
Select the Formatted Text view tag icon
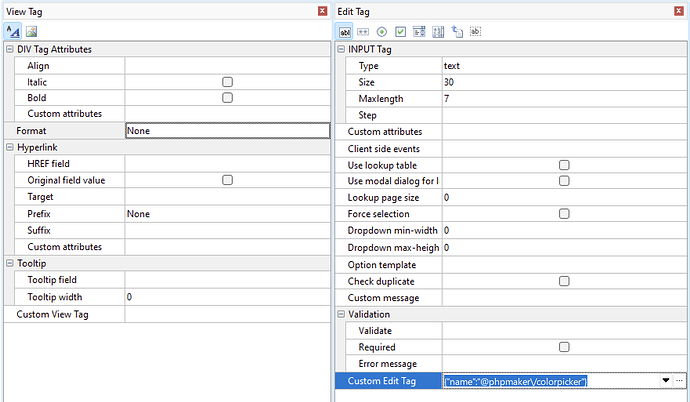pos(11,31)
